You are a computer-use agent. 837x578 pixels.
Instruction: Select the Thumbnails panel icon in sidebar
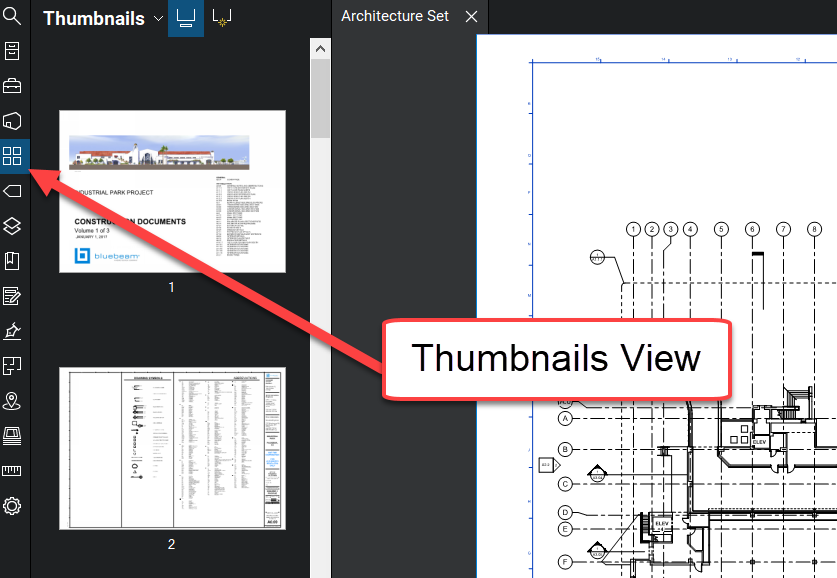11,156
